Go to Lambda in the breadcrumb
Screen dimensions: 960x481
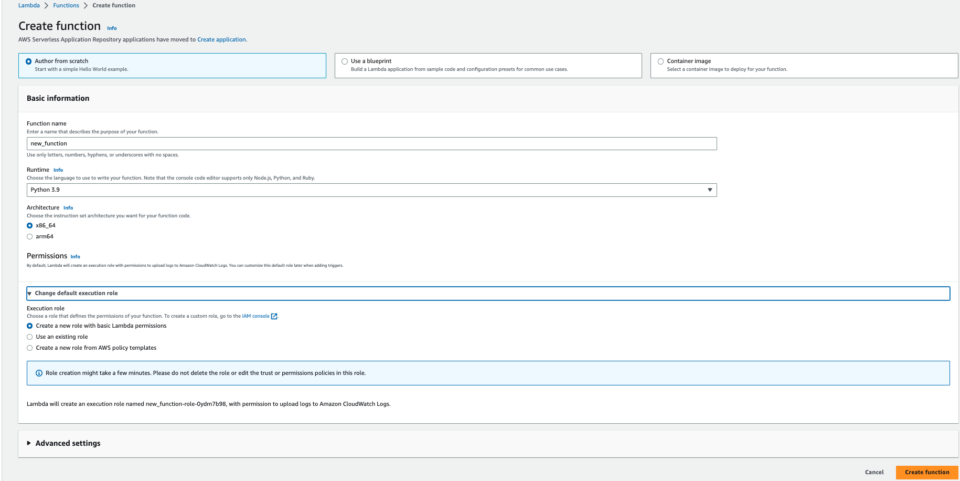(x=29, y=6)
